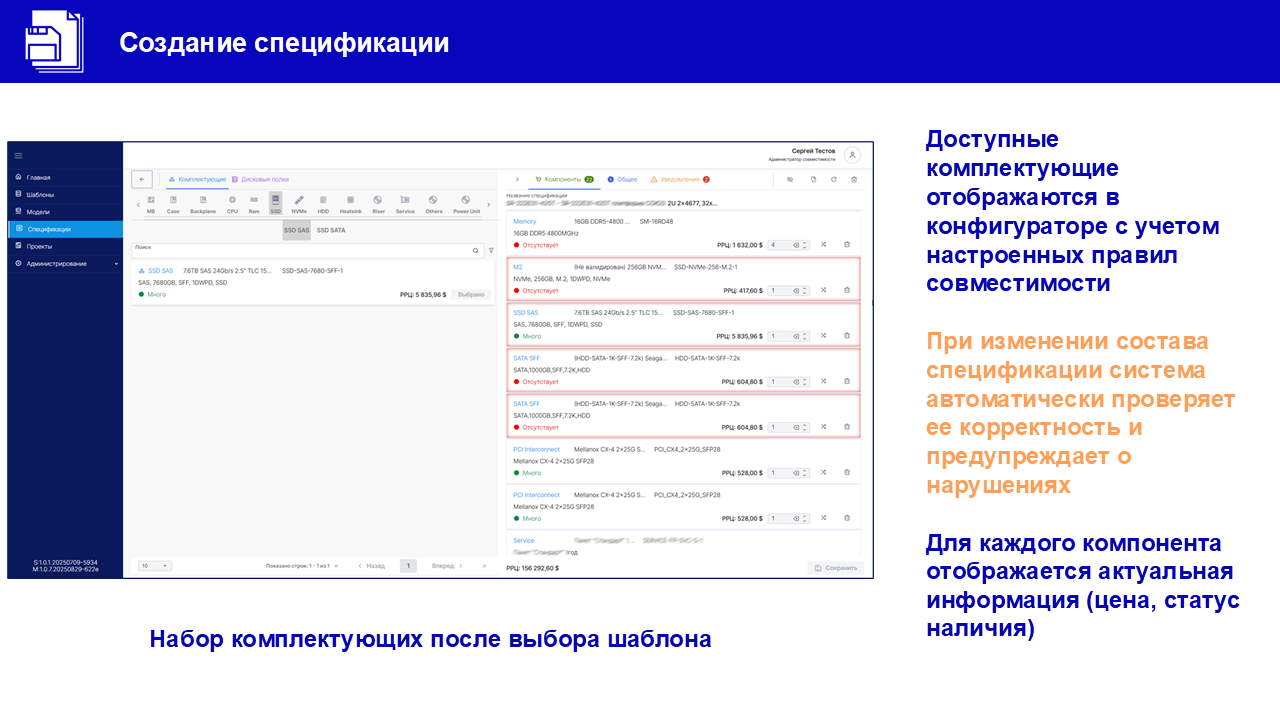Open the filter funnel next to search
Viewport: 1280px width, 720px height.
(x=490, y=250)
